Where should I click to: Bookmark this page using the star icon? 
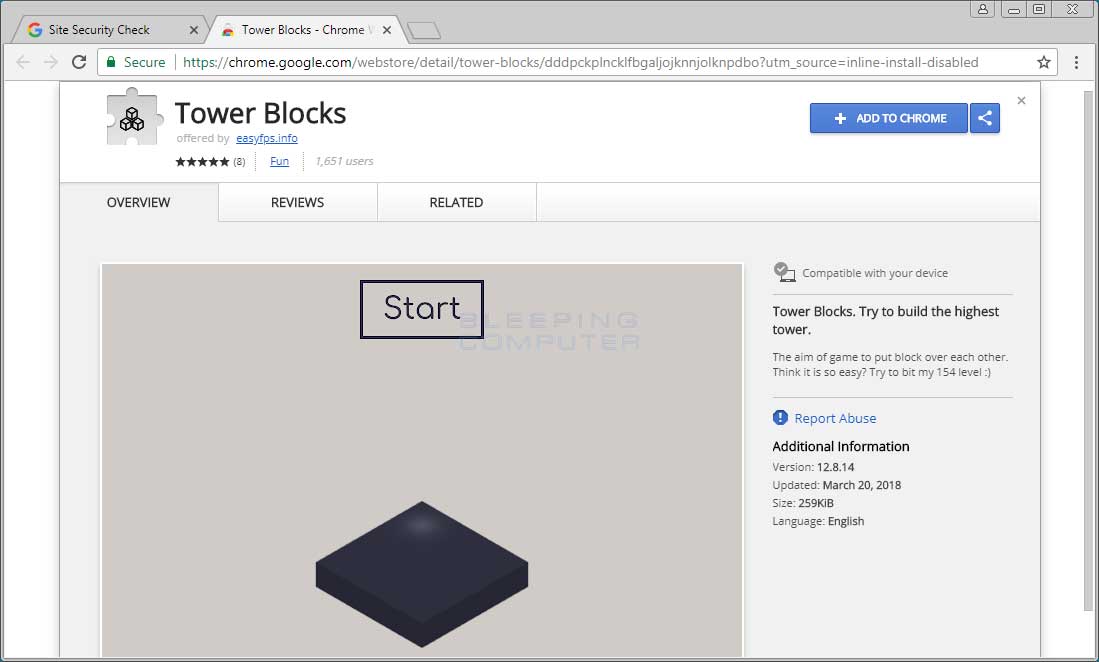(1043, 62)
